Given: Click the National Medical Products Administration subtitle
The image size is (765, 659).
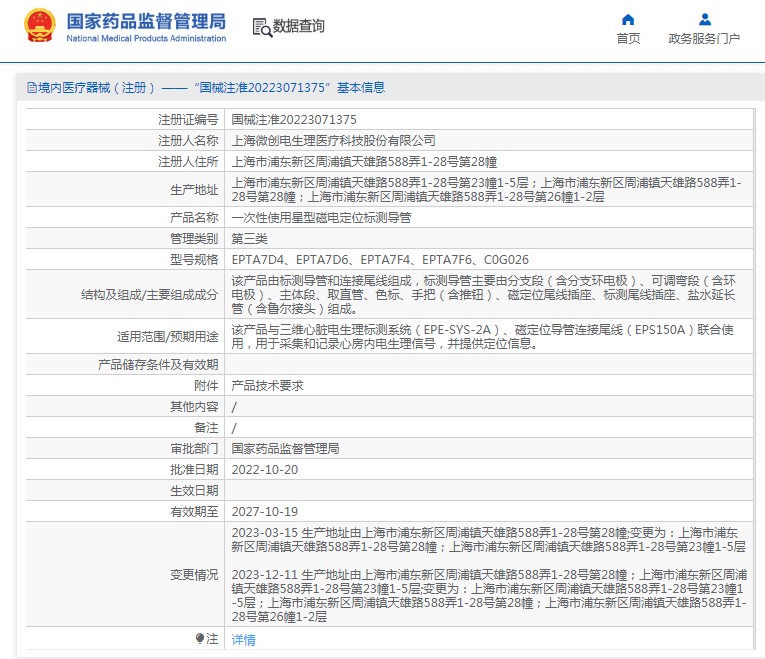Looking at the screenshot, I should pyautogui.click(x=146, y=39).
